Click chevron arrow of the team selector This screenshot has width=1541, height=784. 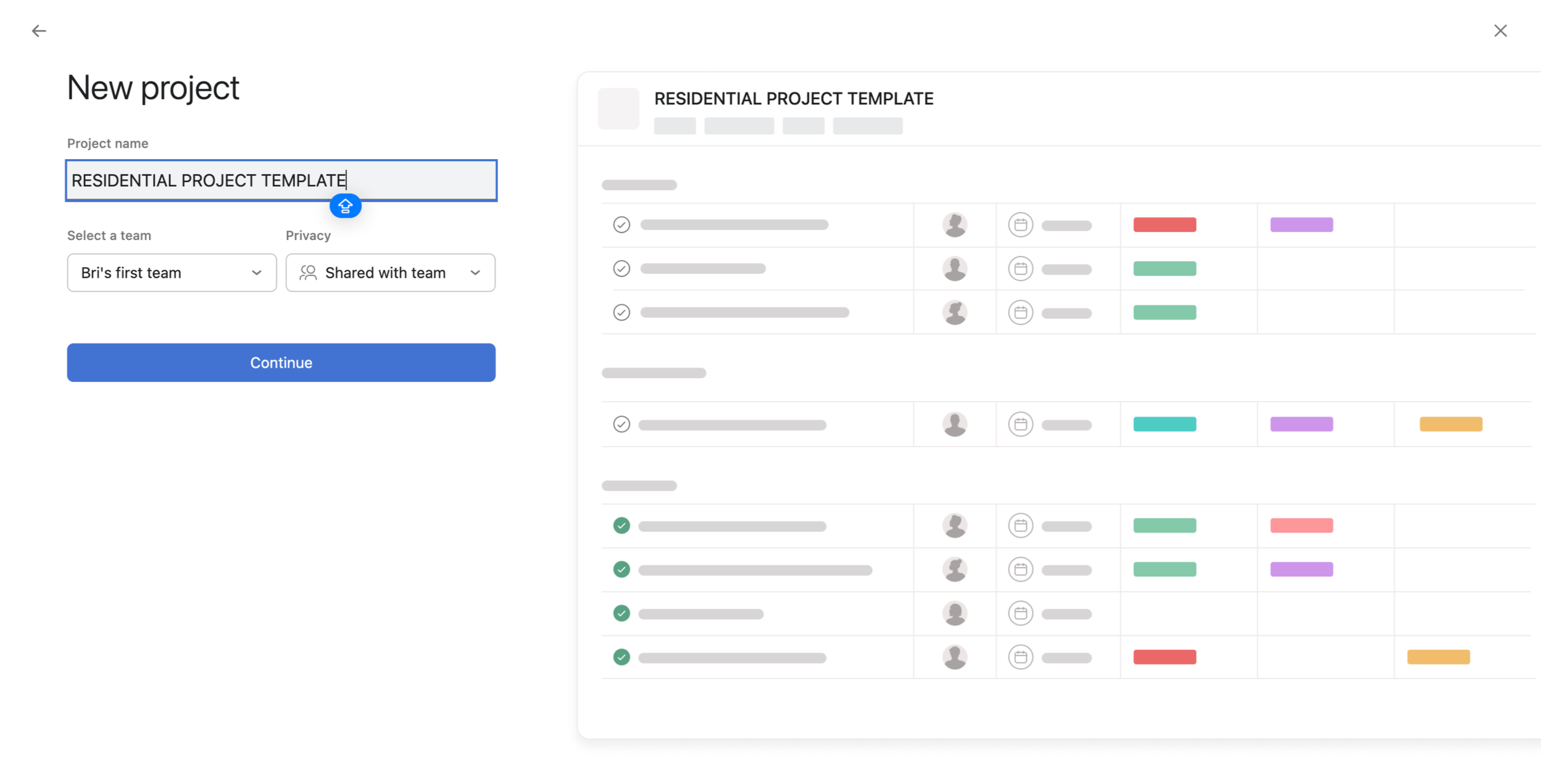coord(257,273)
